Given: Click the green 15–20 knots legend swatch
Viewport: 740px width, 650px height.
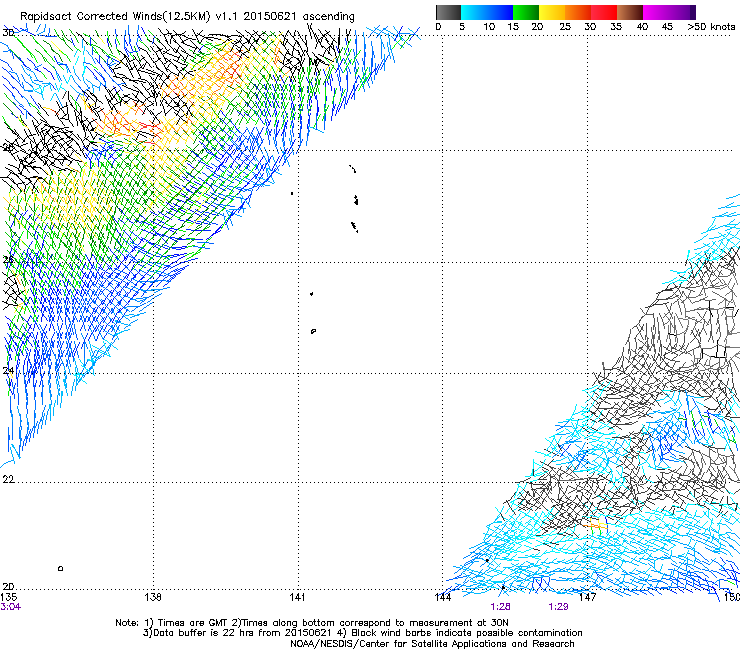Looking at the screenshot, I should [526, 12].
